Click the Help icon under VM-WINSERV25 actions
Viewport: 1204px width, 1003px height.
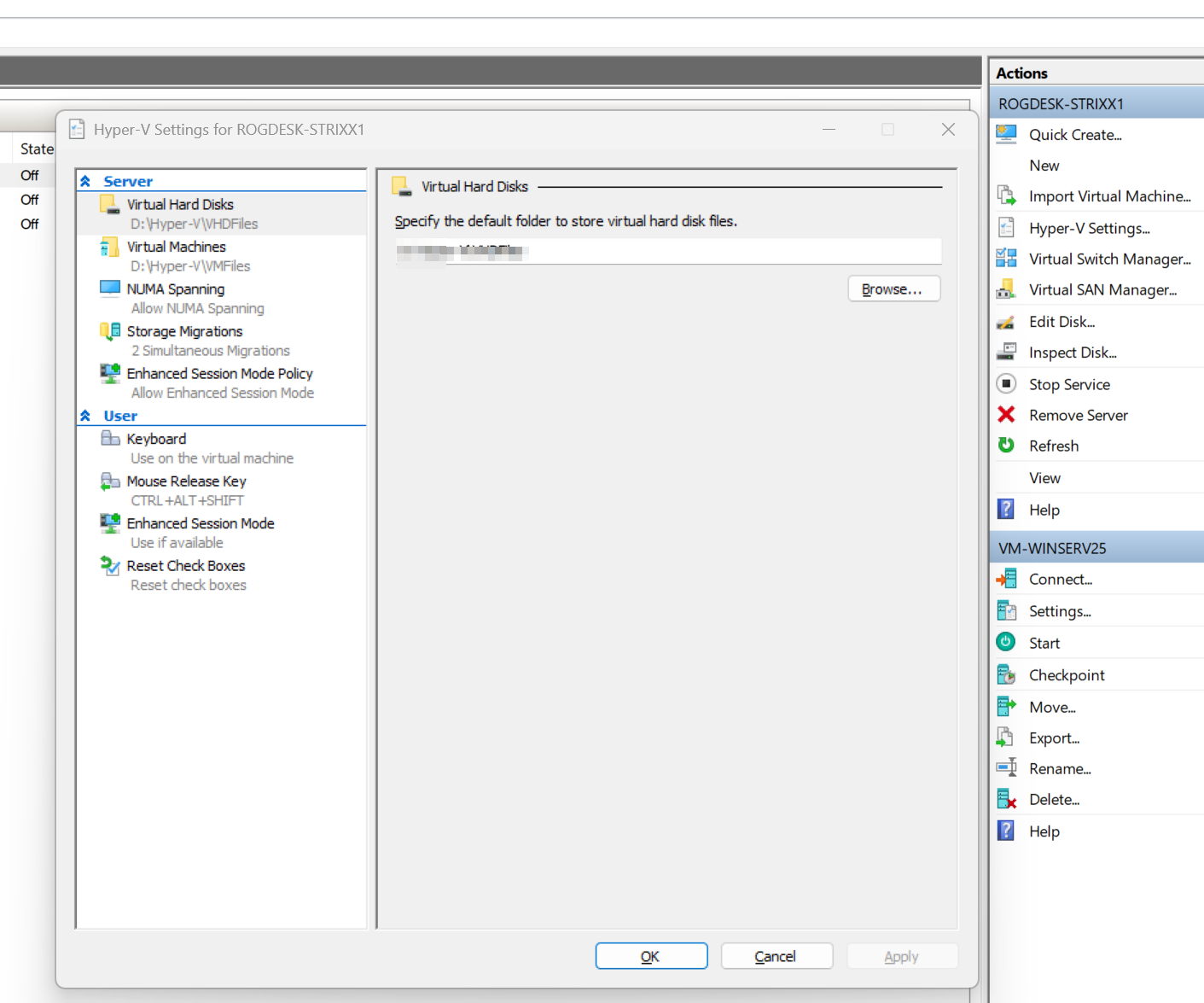coord(1006,831)
